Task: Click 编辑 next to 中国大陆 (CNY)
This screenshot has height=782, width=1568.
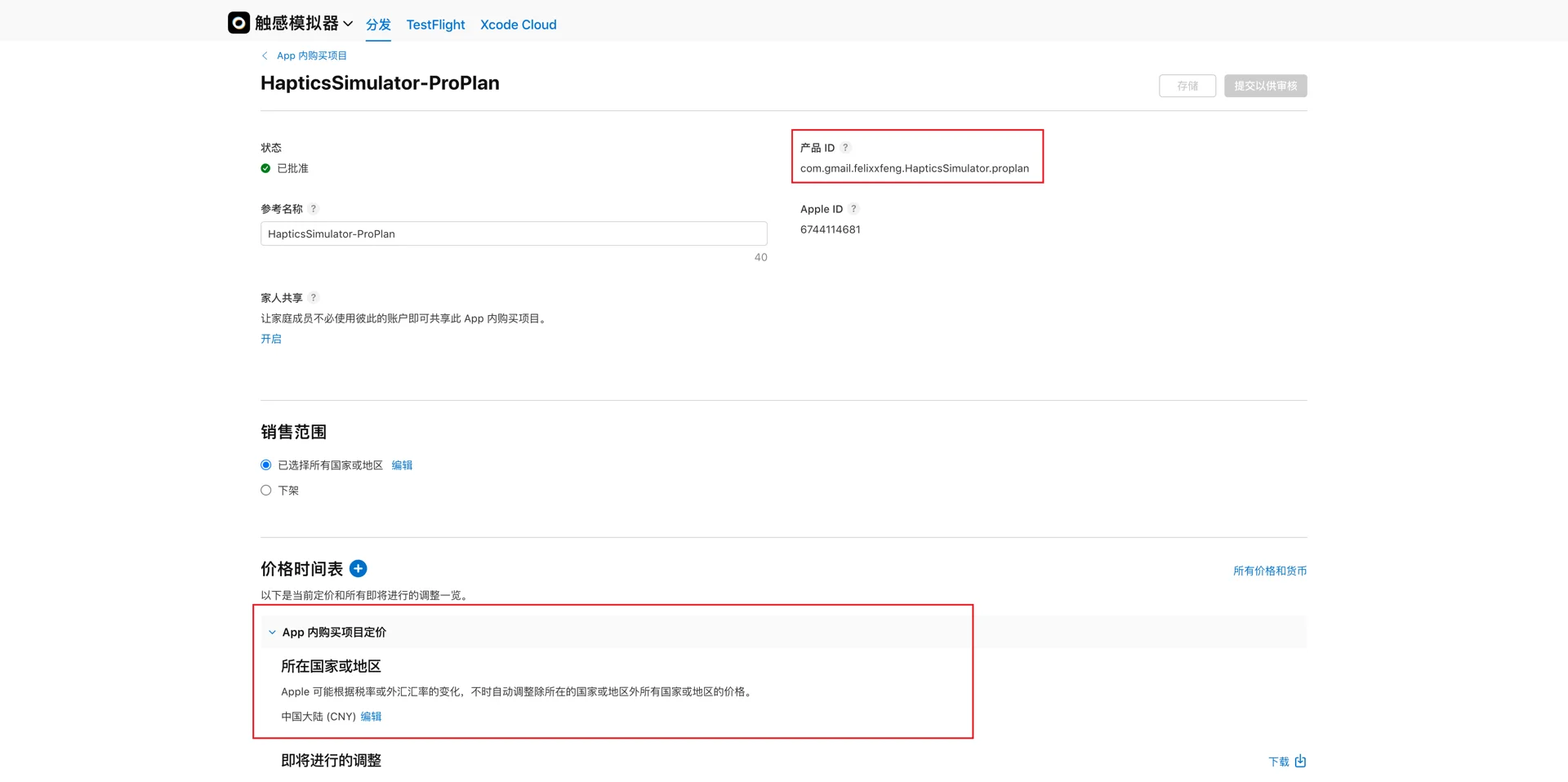Action: coord(371,717)
